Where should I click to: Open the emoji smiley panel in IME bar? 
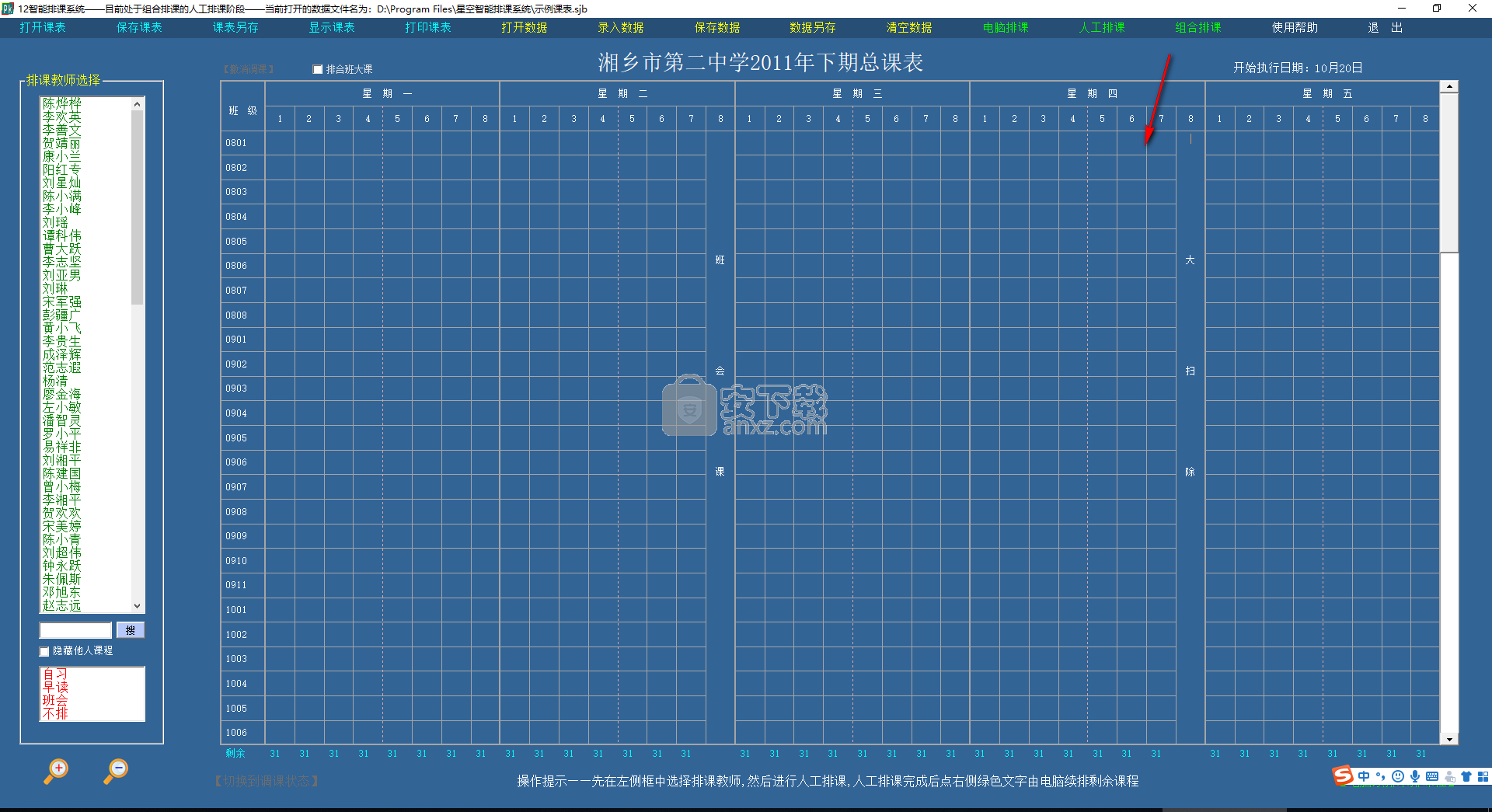(x=1398, y=776)
